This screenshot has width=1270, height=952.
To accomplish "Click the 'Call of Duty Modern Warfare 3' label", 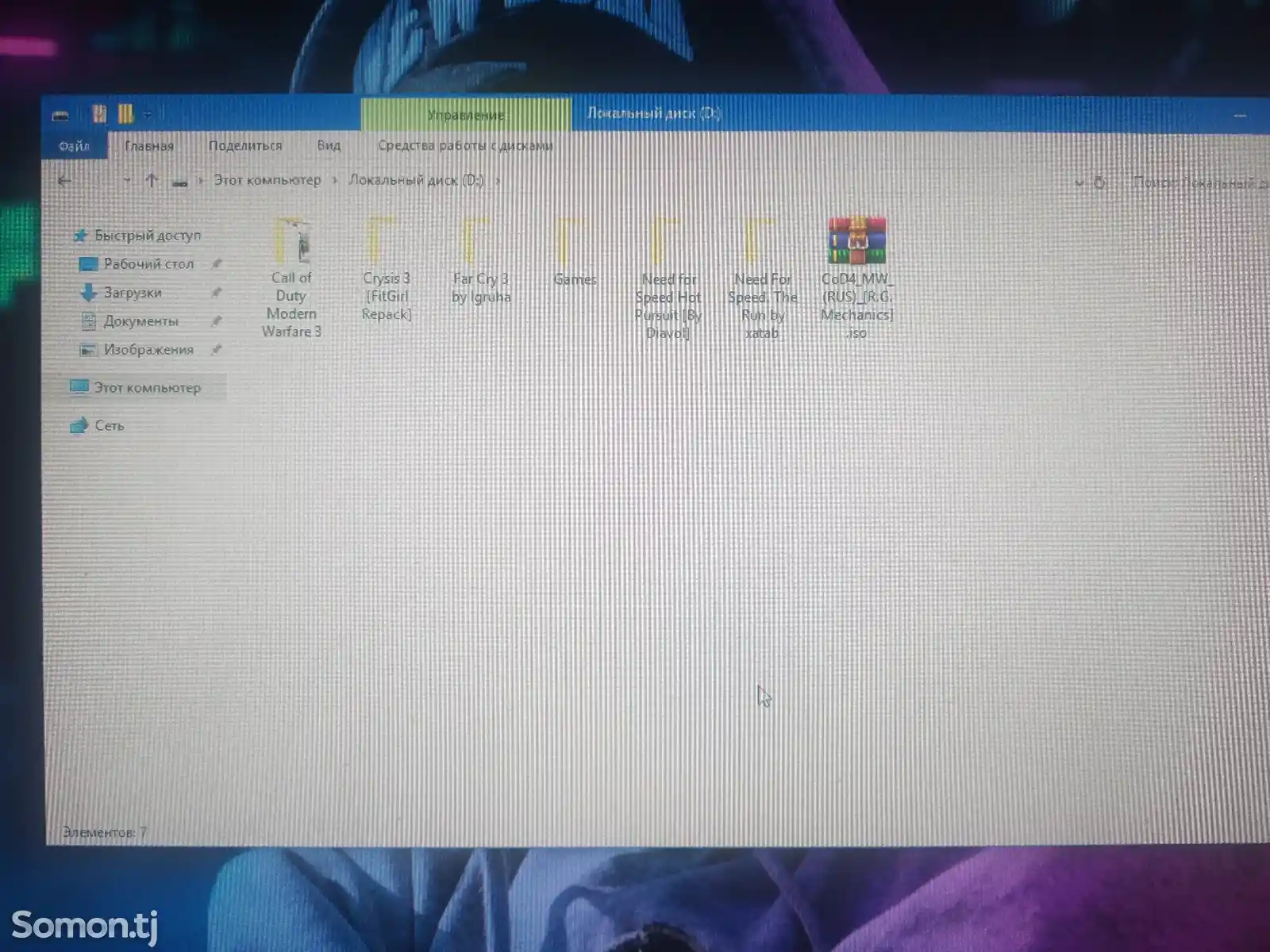I will coord(291,305).
